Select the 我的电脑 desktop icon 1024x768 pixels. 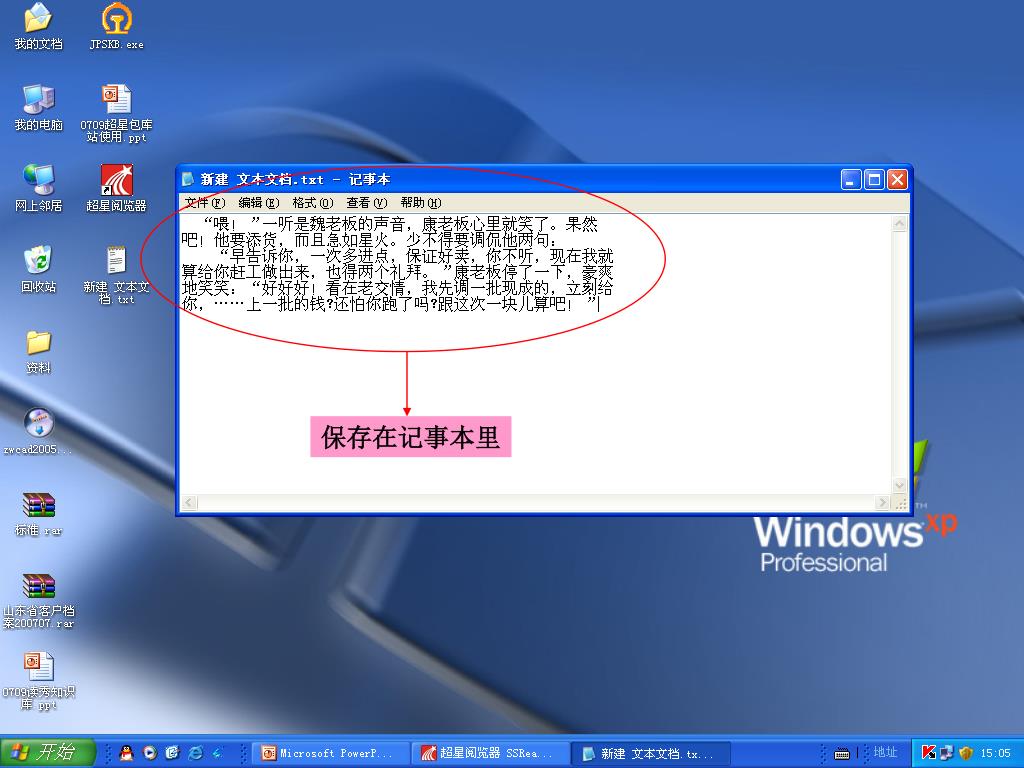(39, 108)
